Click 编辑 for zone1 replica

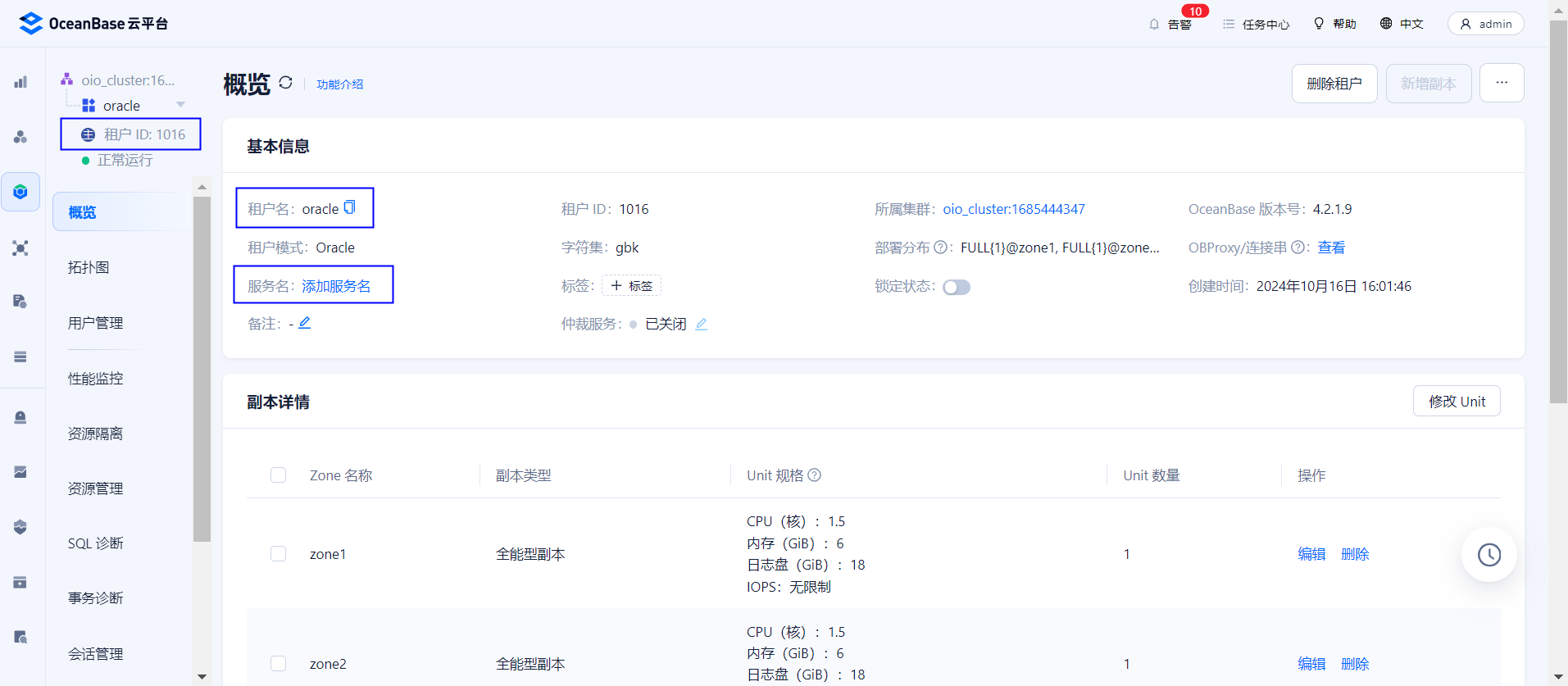click(1311, 554)
